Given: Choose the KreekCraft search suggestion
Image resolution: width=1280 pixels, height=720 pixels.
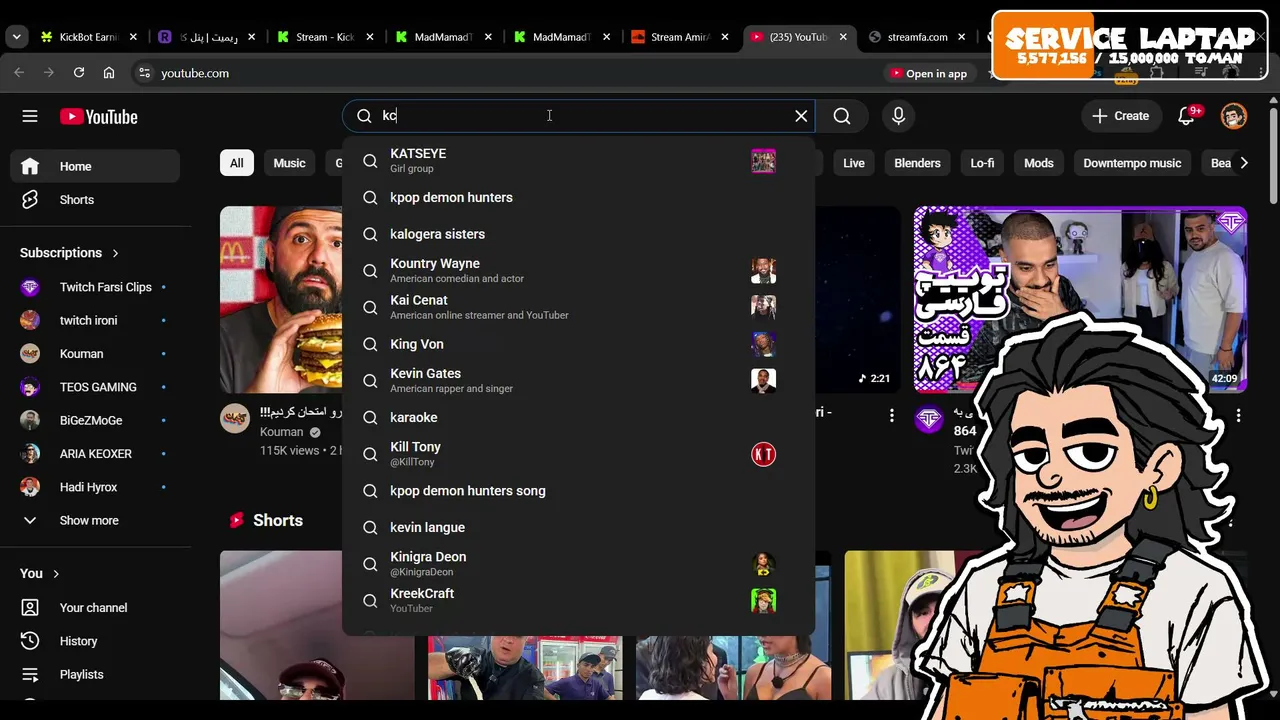Looking at the screenshot, I should coord(578,600).
